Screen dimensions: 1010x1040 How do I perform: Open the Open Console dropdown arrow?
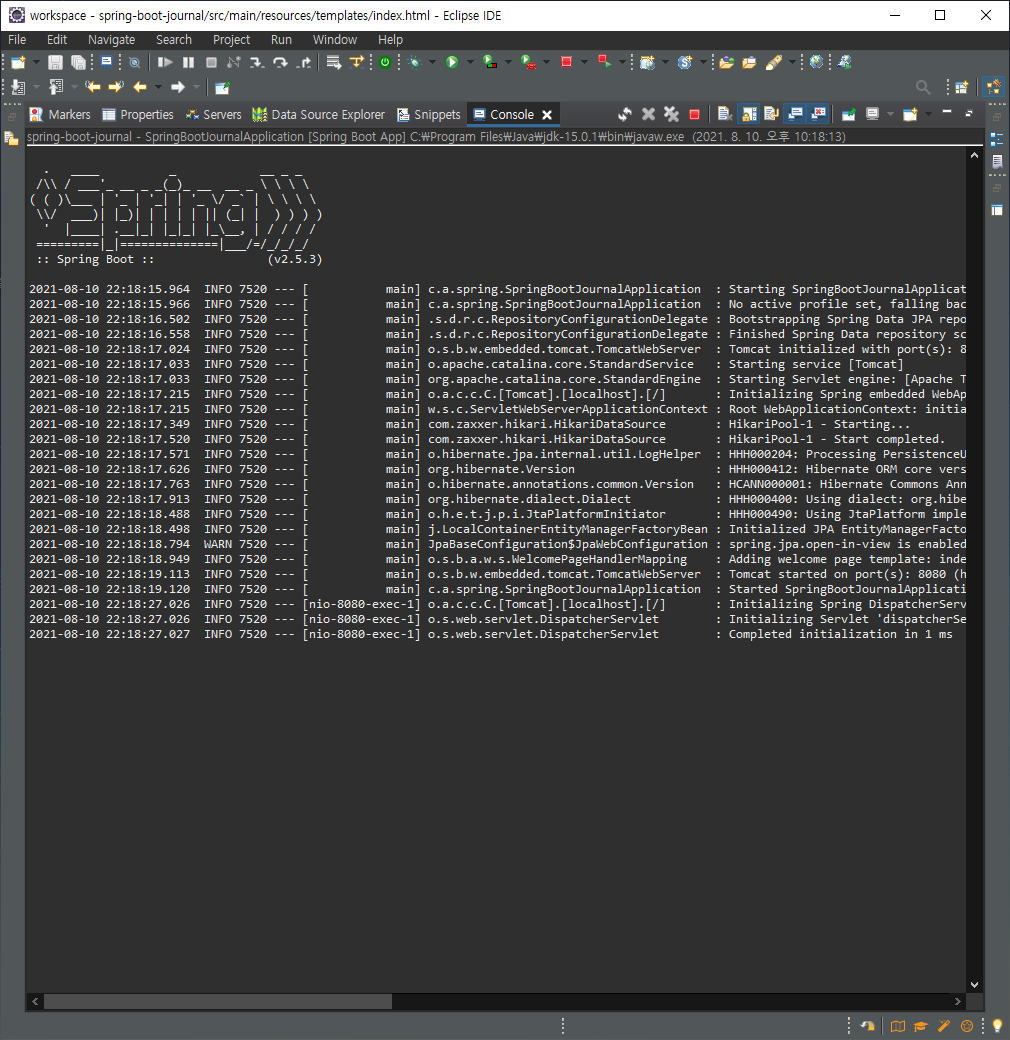point(928,114)
